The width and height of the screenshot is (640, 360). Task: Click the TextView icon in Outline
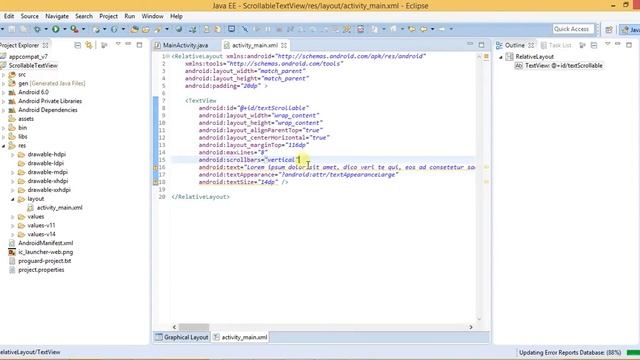[x=519, y=66]
